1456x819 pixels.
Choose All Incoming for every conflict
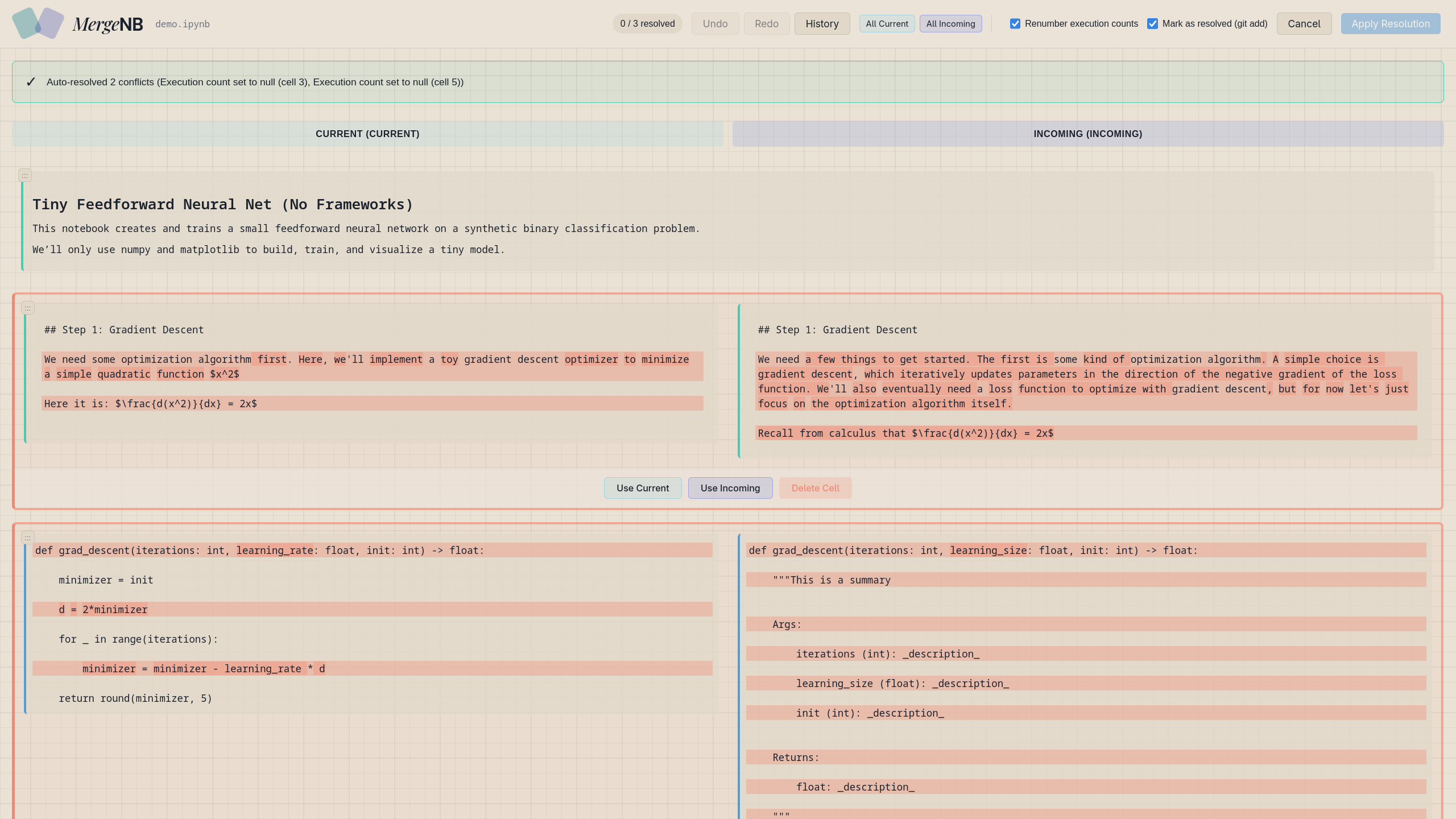[950, 24]
